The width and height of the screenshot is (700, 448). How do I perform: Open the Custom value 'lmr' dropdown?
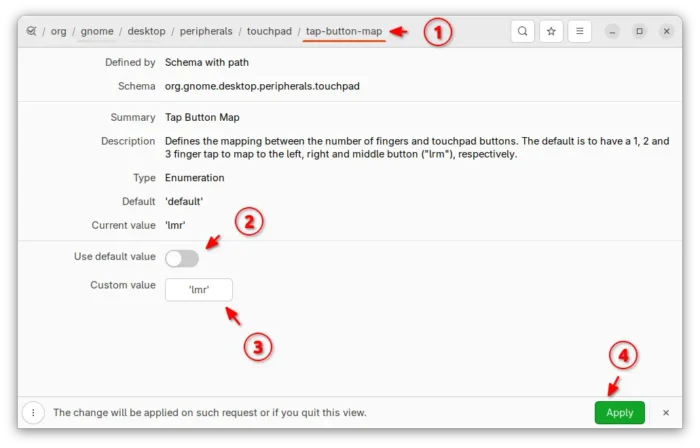[199, 289]
